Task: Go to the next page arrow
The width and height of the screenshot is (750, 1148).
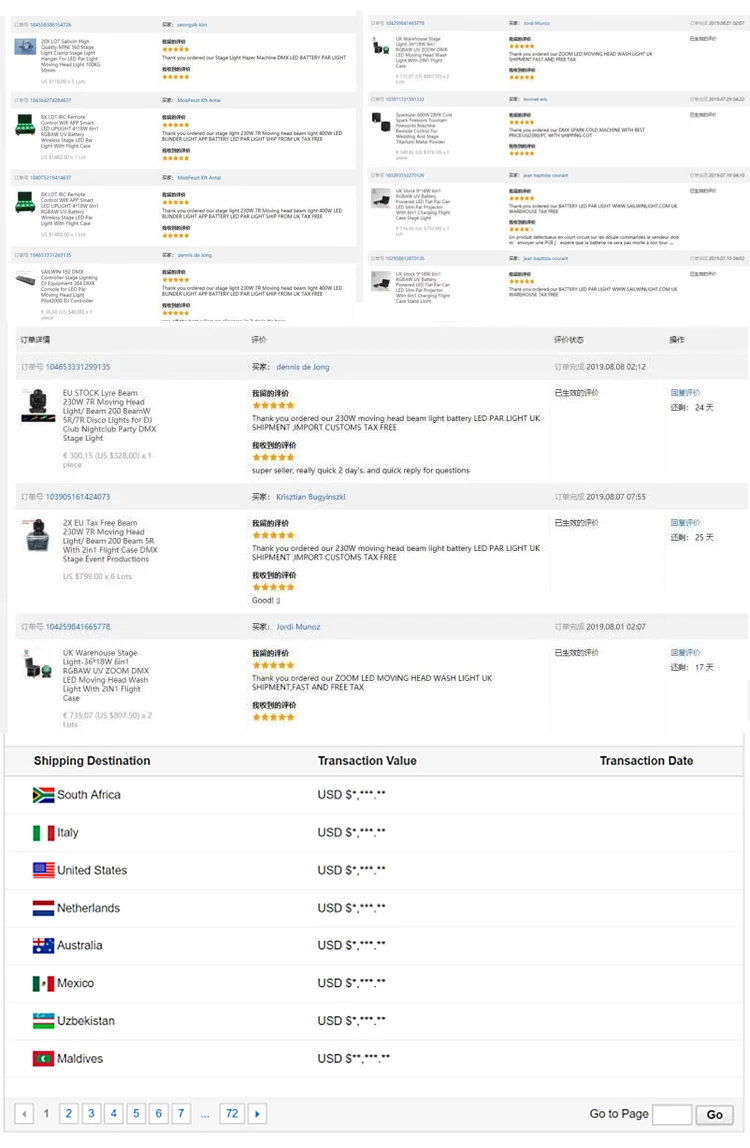Action: pyautogui.click(x=257, y=1114)
